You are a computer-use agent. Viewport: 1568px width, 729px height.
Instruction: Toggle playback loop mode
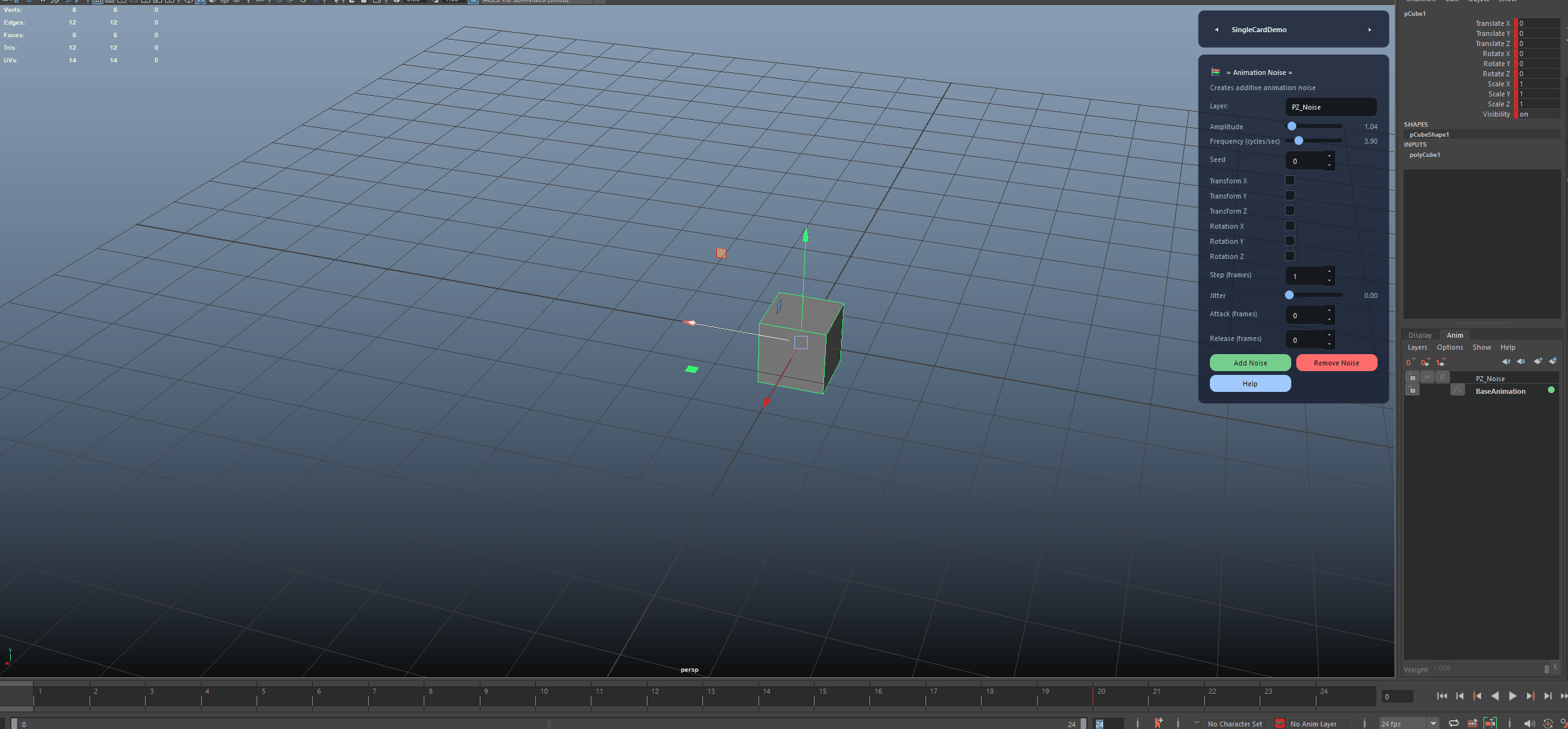tap(1454, 723)
